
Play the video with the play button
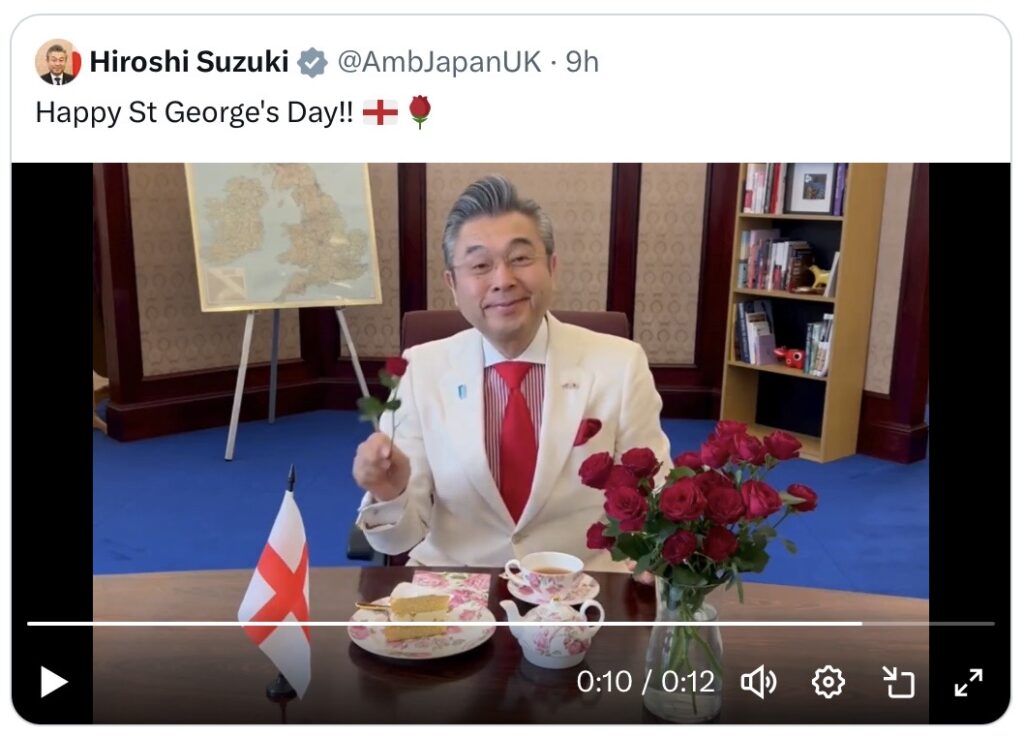tap(54, 682)
